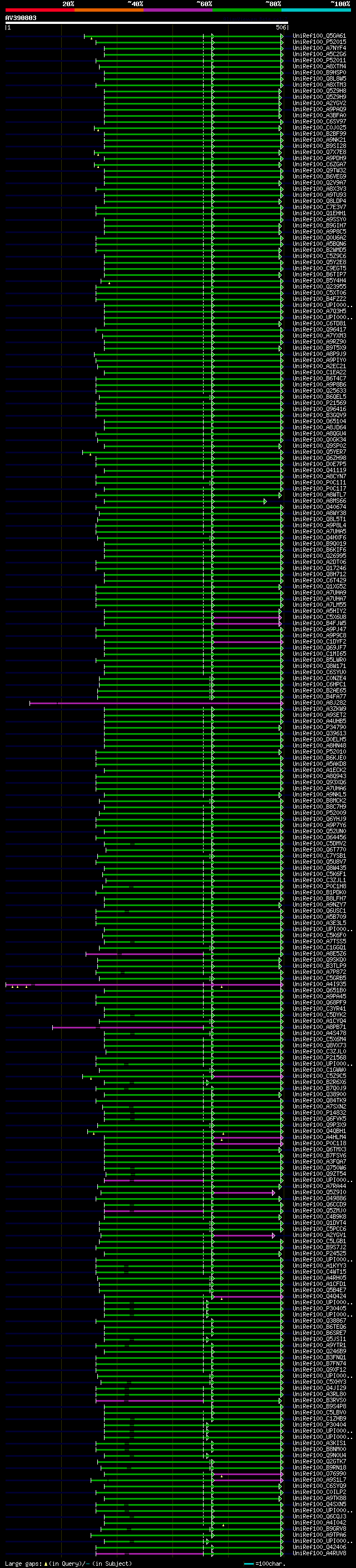Select hit label UniRef100_C6SV97
This screenshot has height=1568, width=356.
(319, 121)
